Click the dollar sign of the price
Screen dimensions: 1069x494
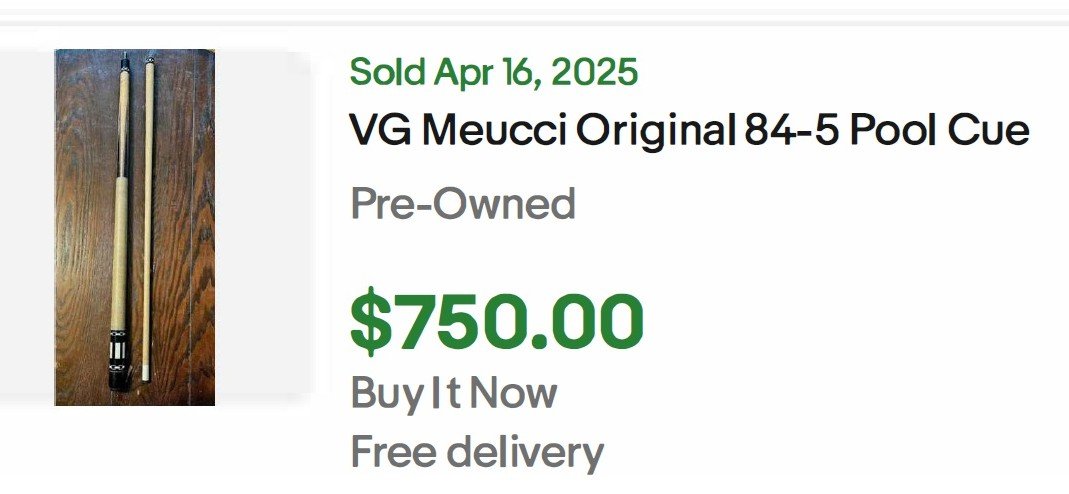tap(371, 320)
